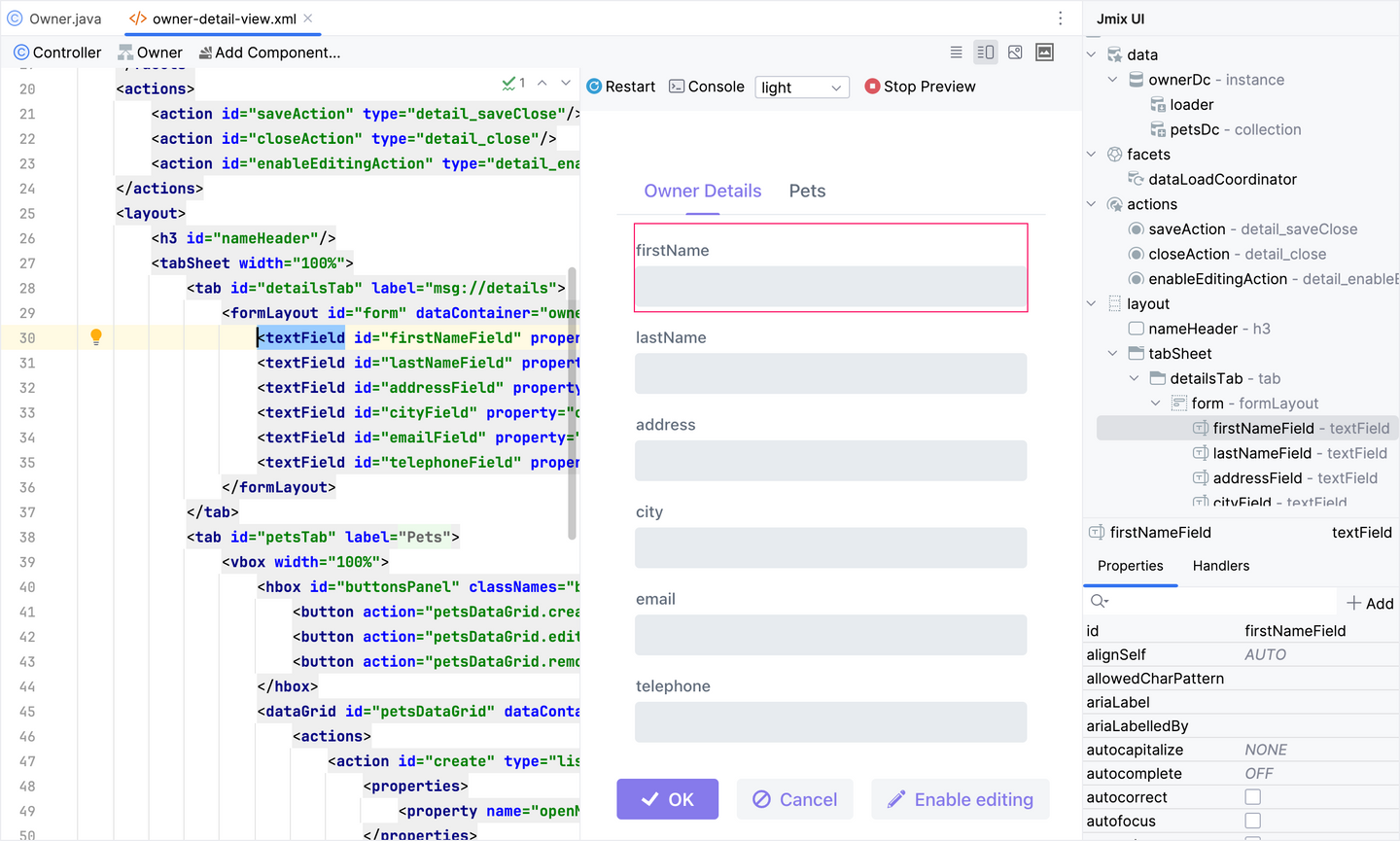Click the Enable editing button
Viewport: 1400px width, 841px height.
(960, 799)
